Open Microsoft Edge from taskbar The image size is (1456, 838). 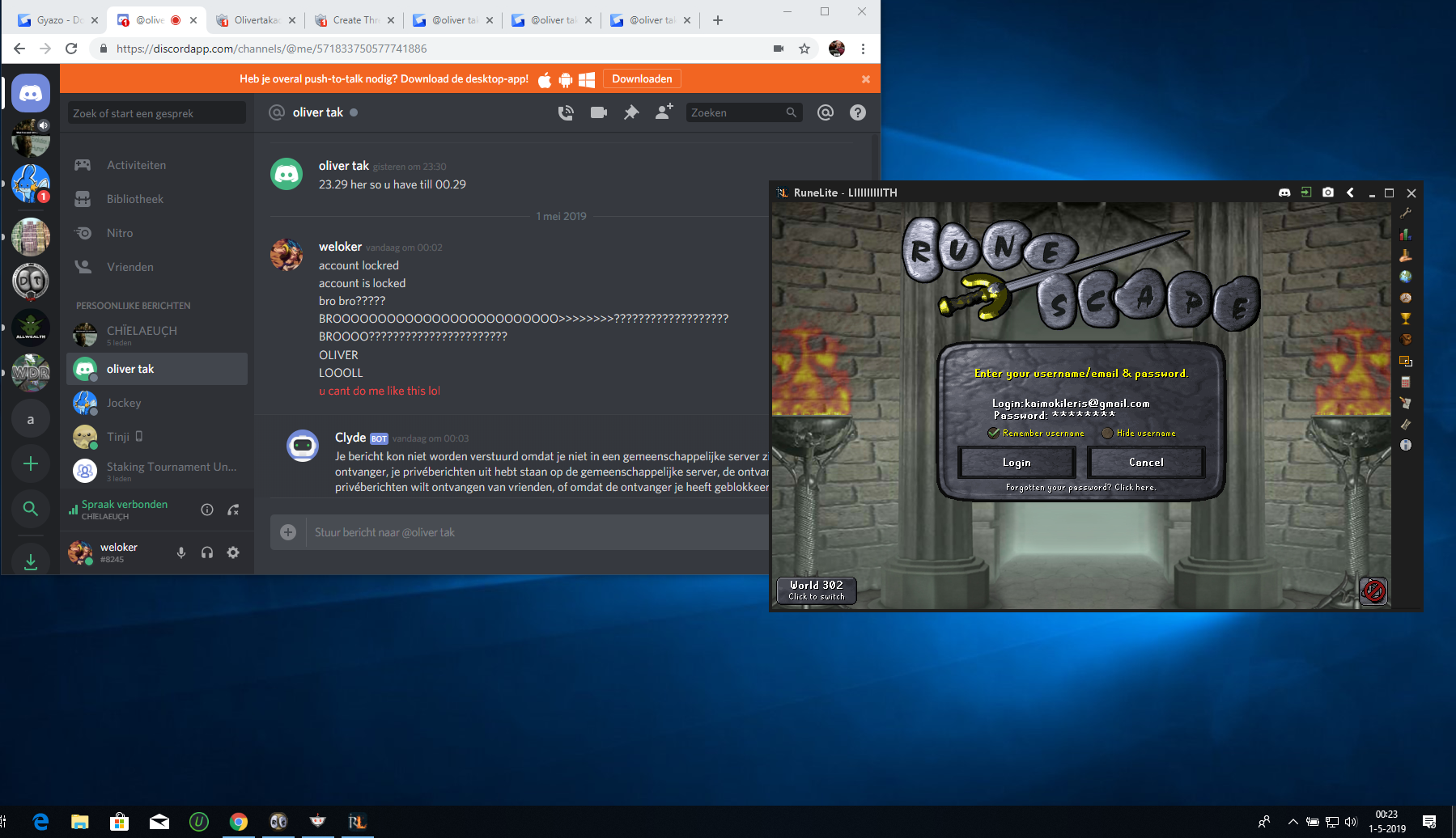(x=40, y=822)
